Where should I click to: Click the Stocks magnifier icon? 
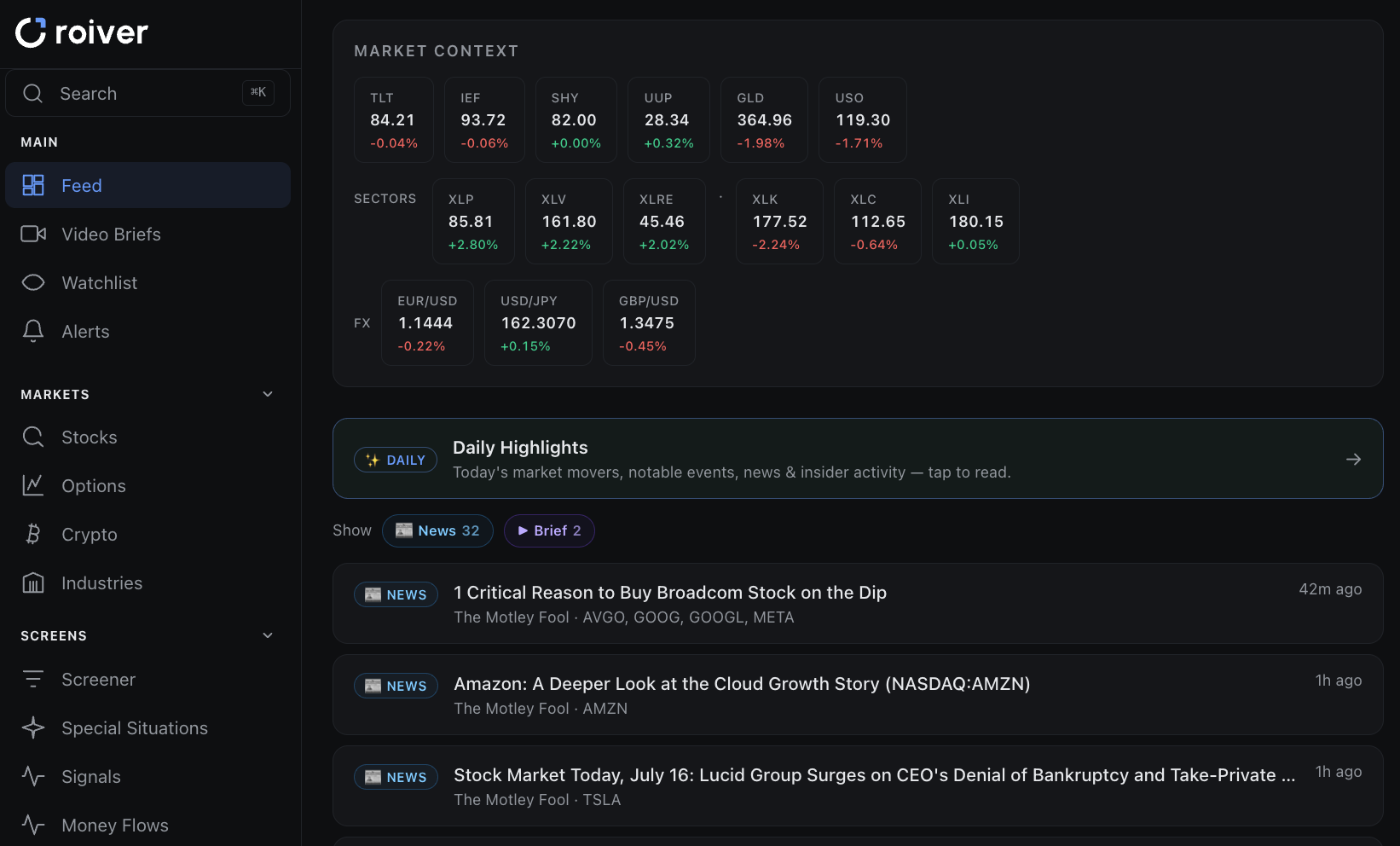(x=33, y=437)
